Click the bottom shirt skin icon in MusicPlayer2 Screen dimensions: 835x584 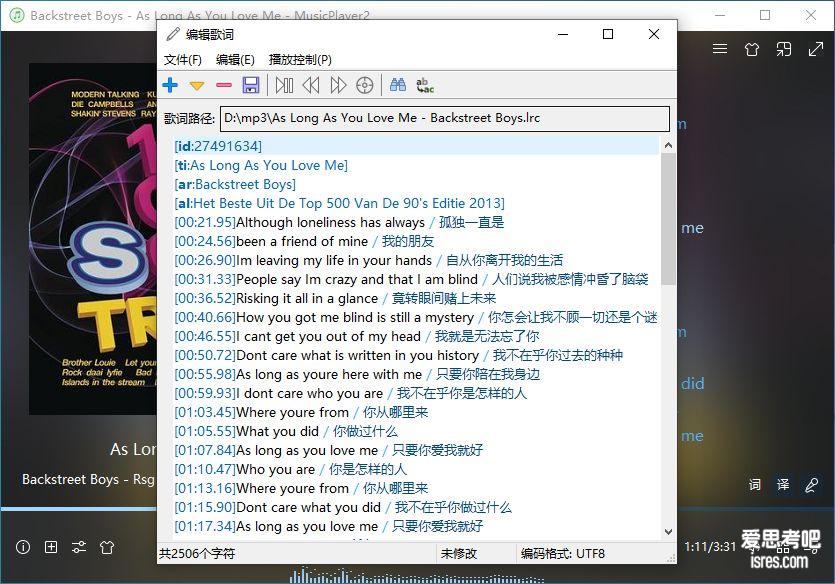107,547
